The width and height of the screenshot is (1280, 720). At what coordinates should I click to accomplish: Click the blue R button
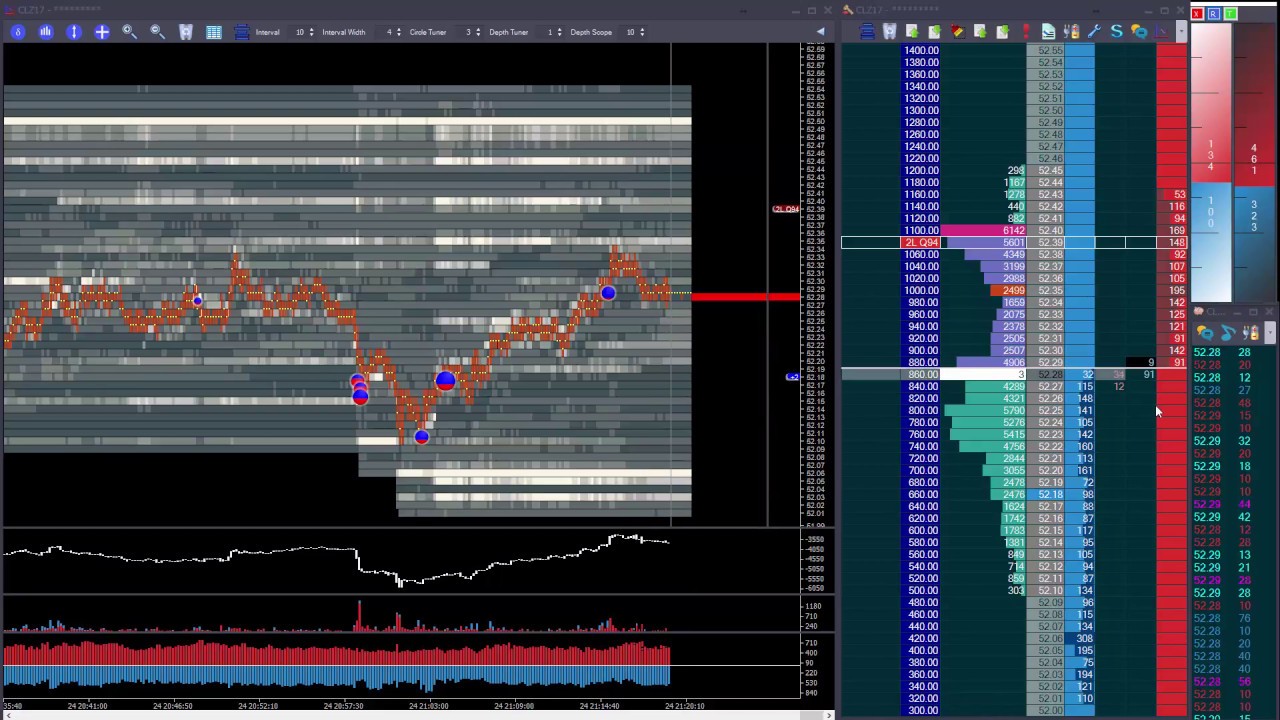pyautogui.click(x=1213, y=14)
